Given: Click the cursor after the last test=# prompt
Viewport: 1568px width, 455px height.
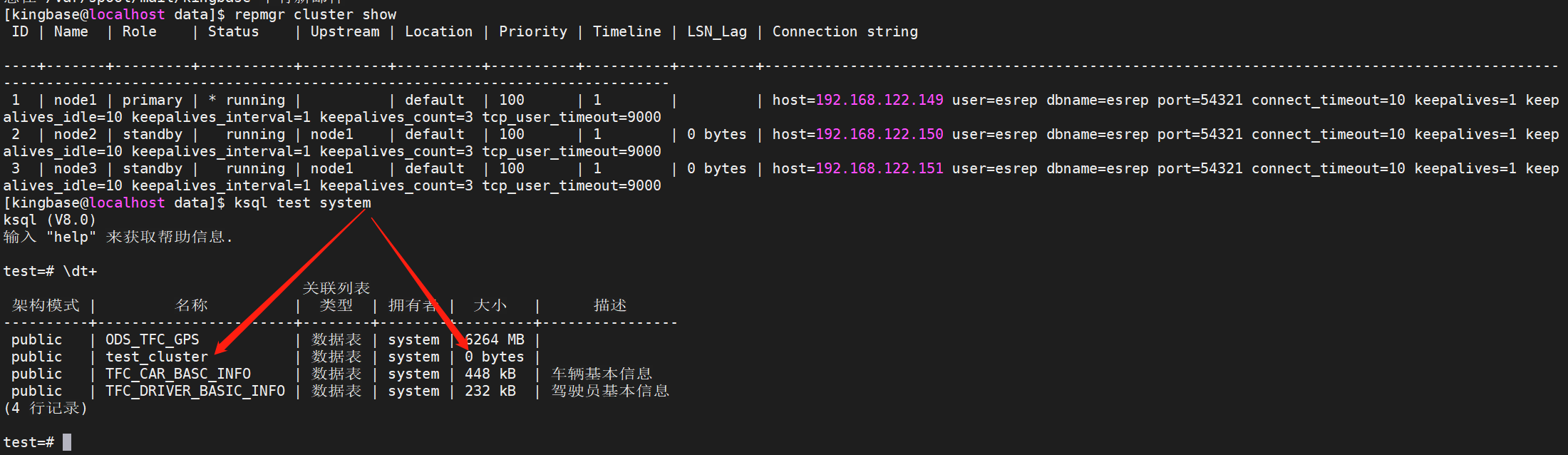Looking at the screenshot, I should [x=67, y=442].
